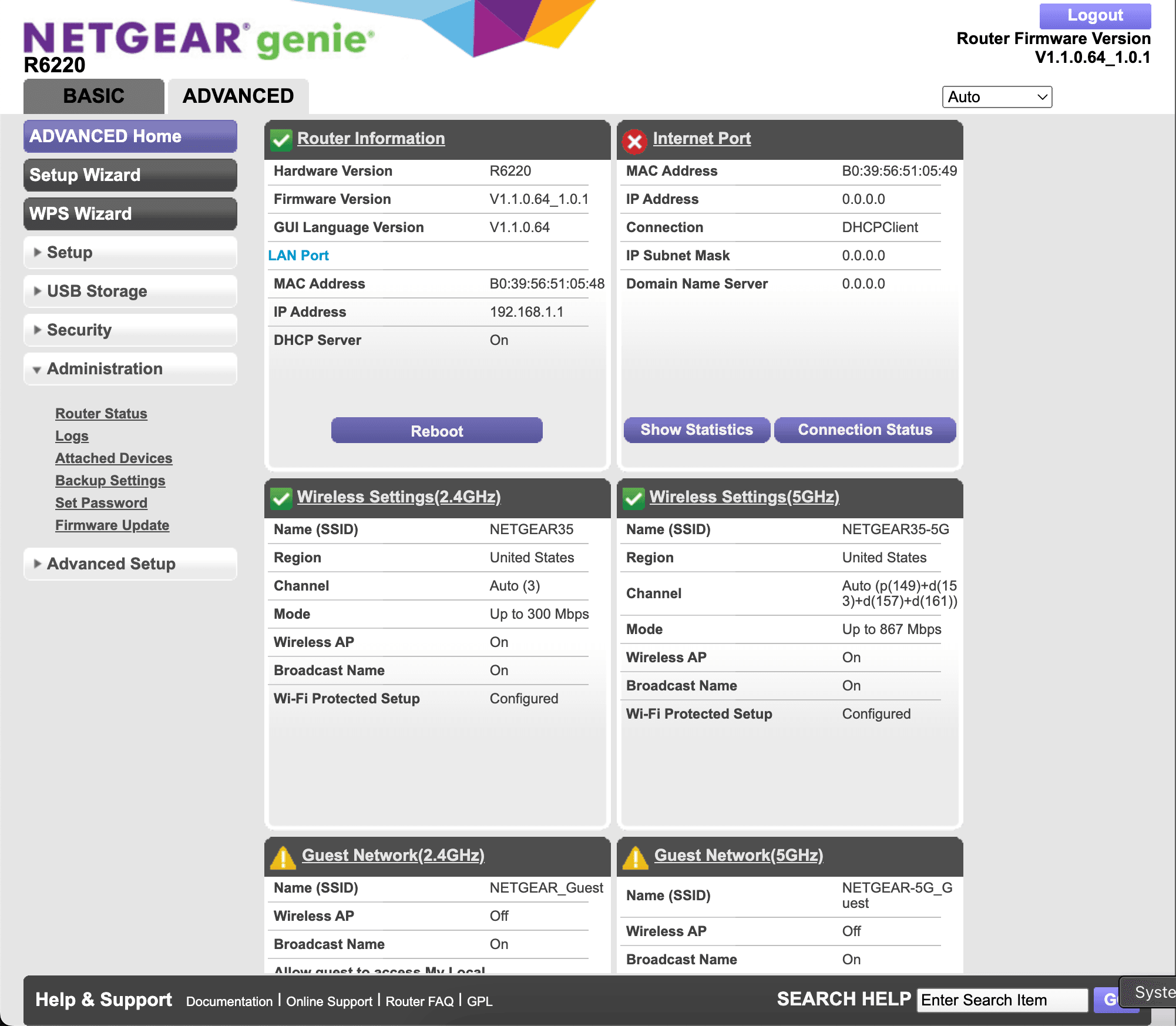Open the GPL footer link
Screen dimensions: 1176x1026
[479, 1001]
